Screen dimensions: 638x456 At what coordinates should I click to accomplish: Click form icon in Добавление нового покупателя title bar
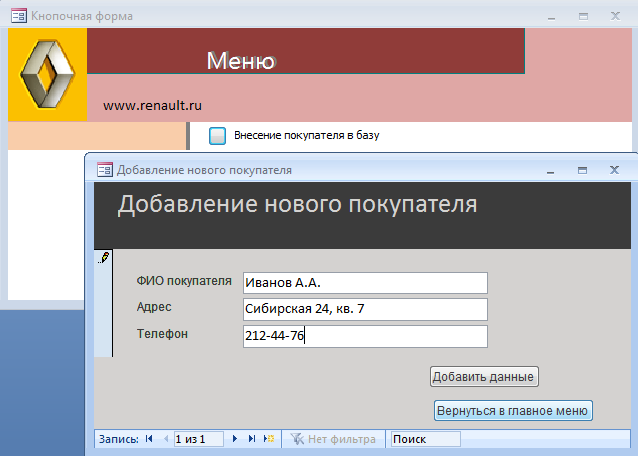[x=105, y=170]
